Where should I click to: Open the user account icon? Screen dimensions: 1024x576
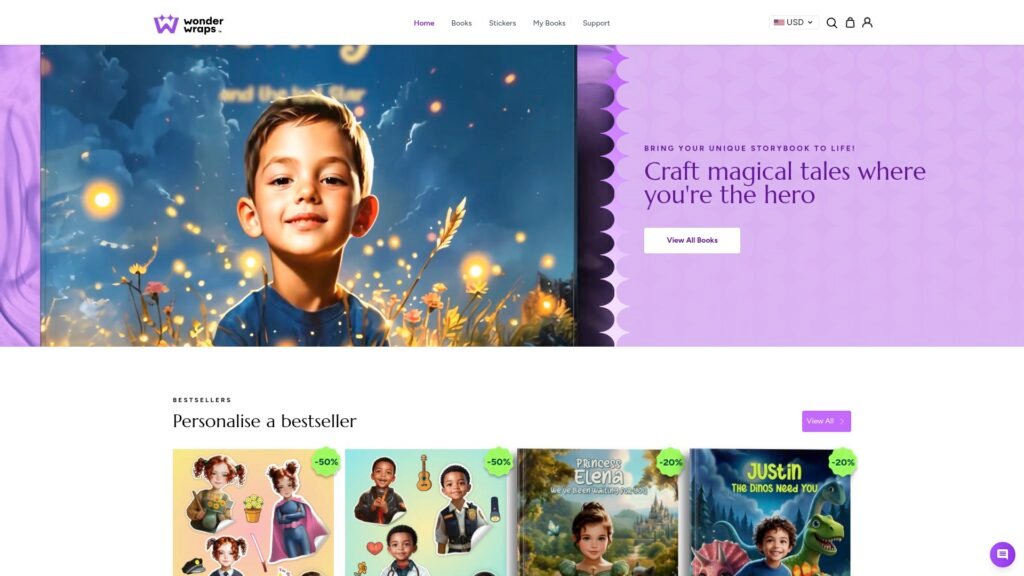pyautogui.click(x=867, y=22)
